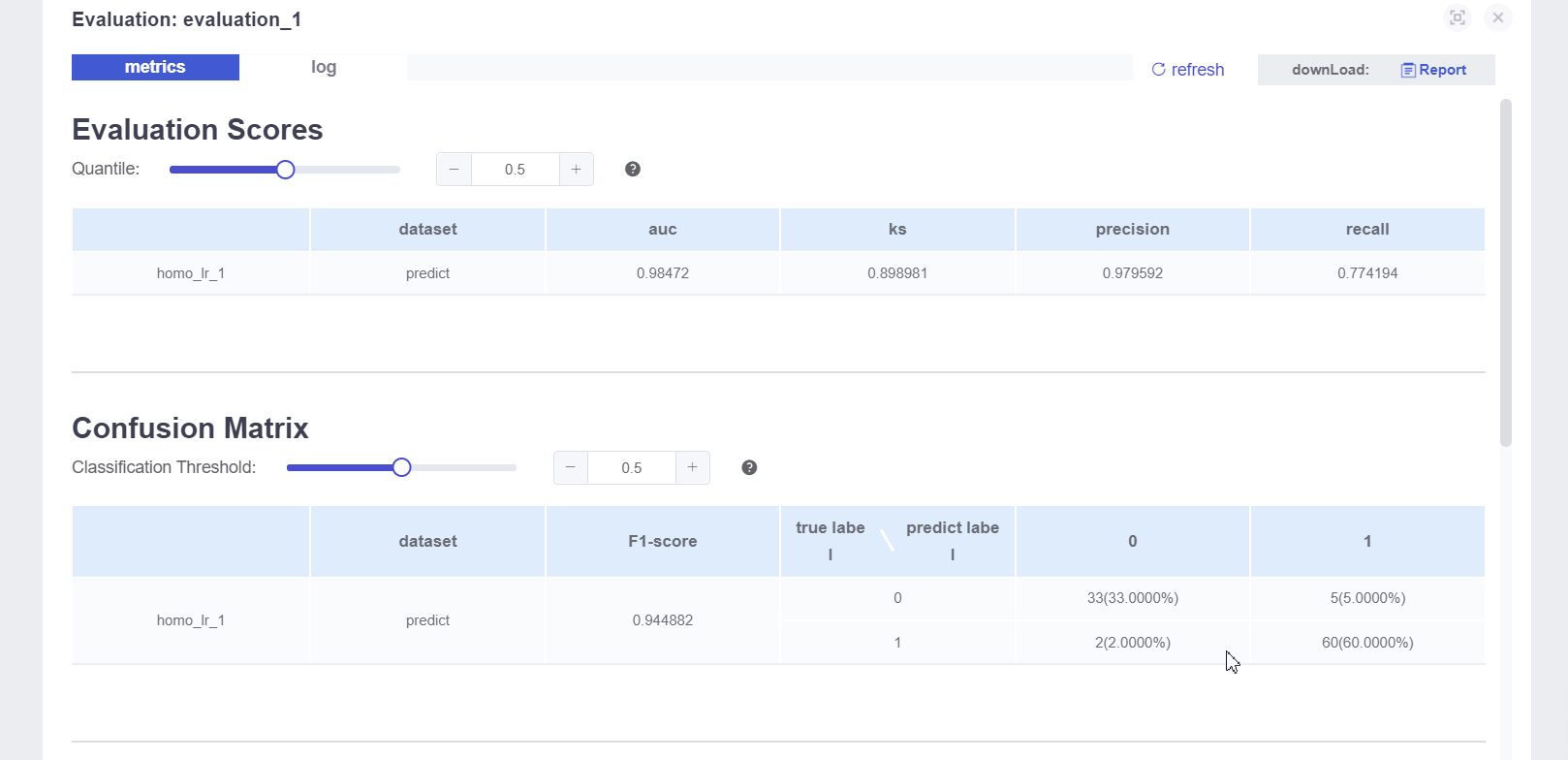Click the dataset header in Evaluation Scores table

click(x=427, y=230)
